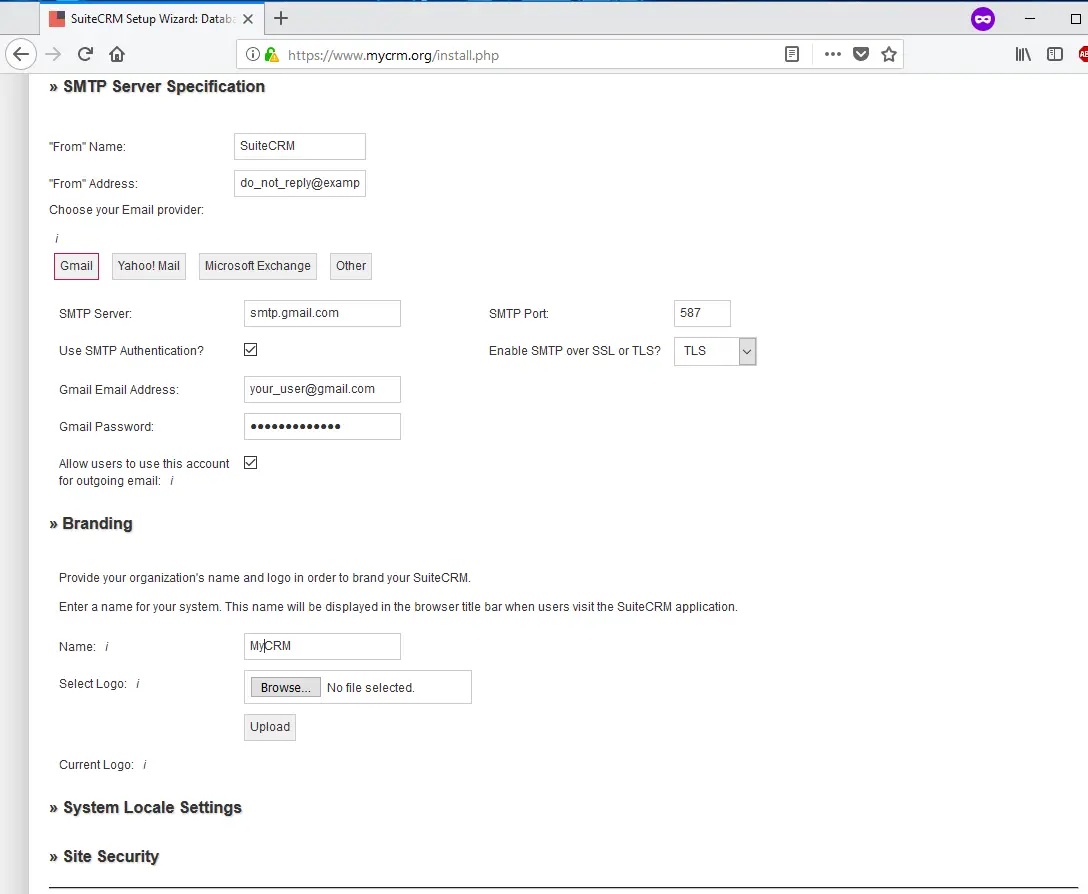Open the browser home page
This screenshot has width=1088, height=894.
coord(117,54)
